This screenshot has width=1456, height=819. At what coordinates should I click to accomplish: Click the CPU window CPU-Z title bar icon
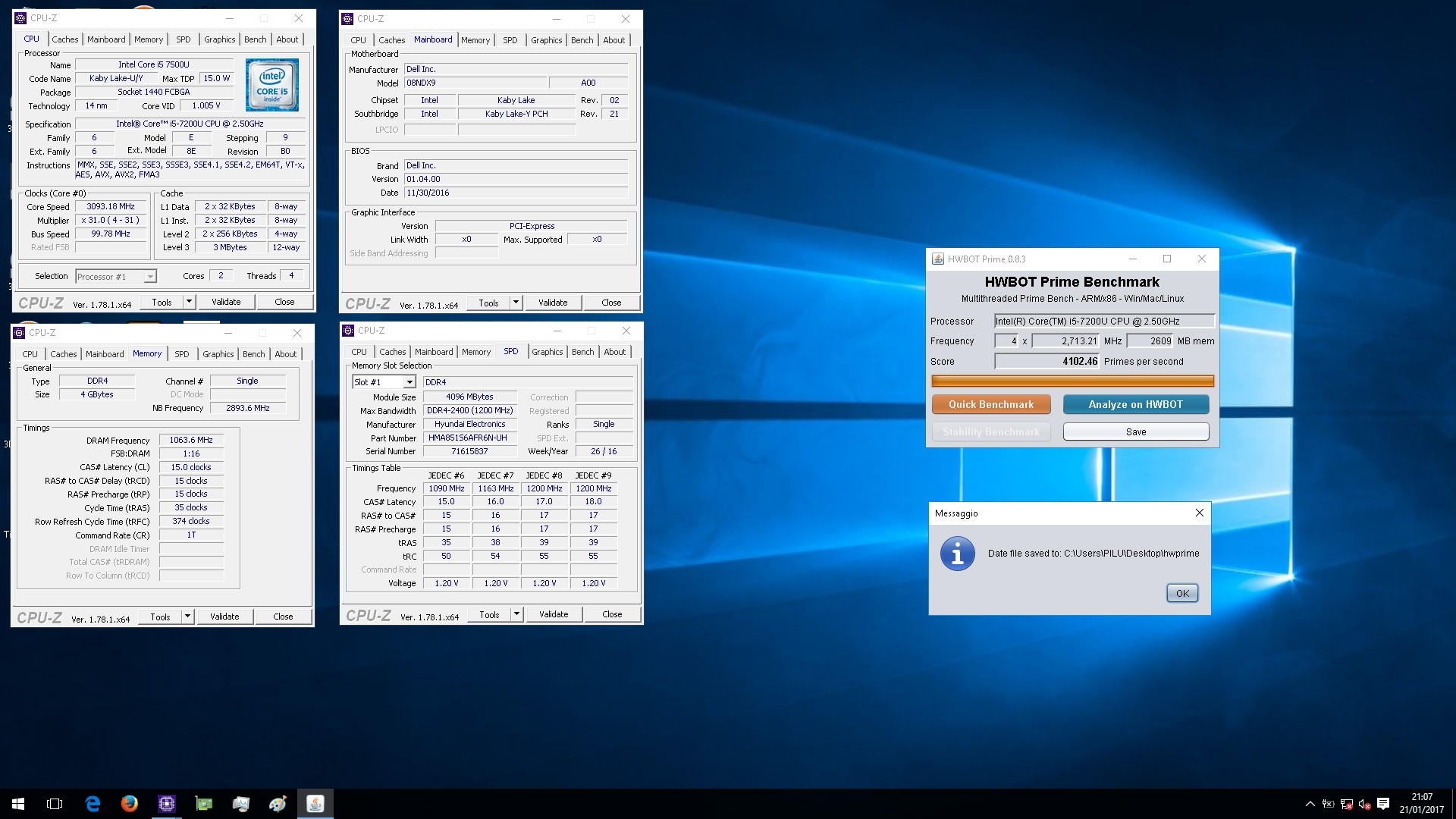21,18
